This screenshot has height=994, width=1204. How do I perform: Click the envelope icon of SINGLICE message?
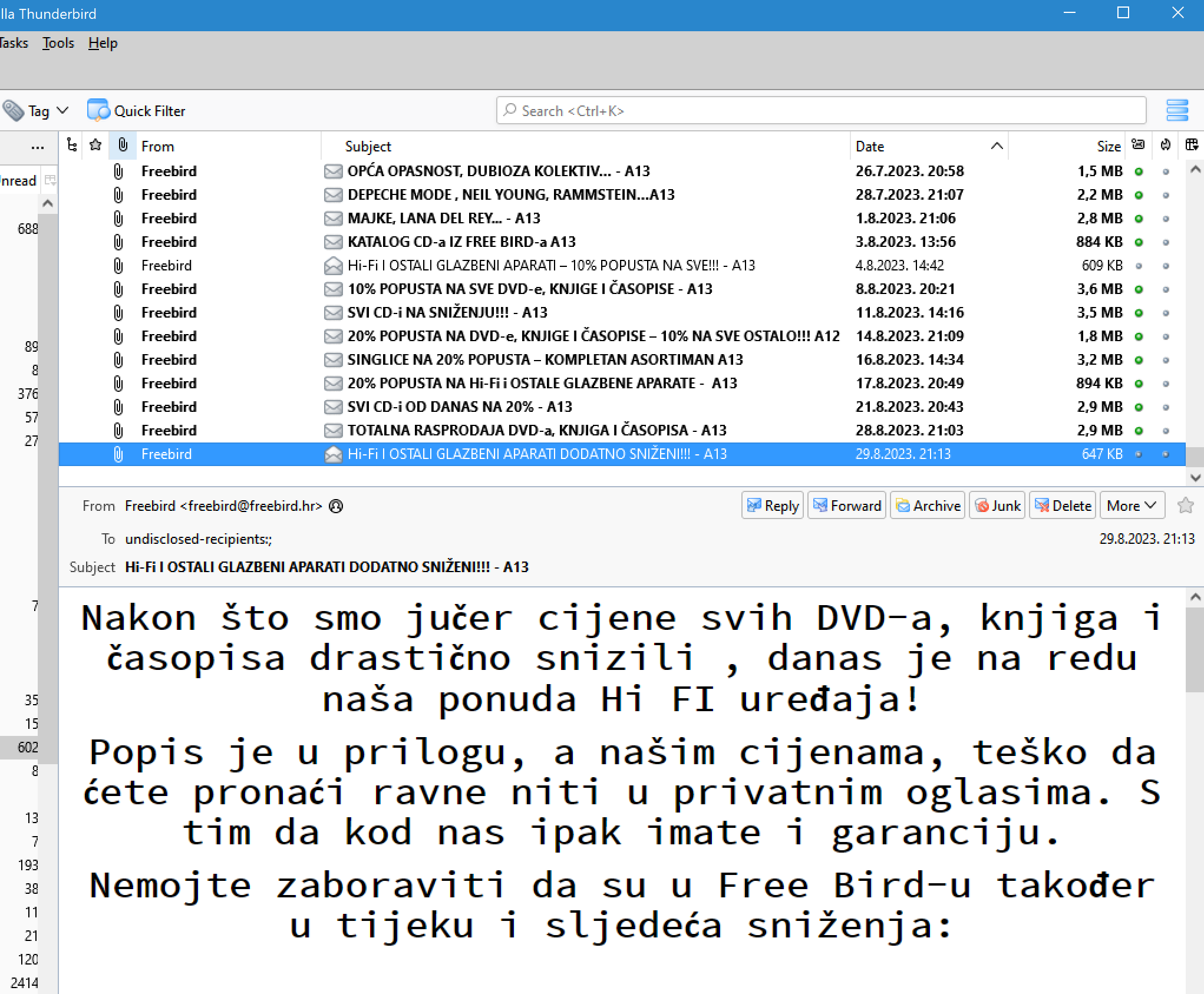pyautogui.click(x=334, y=360)
